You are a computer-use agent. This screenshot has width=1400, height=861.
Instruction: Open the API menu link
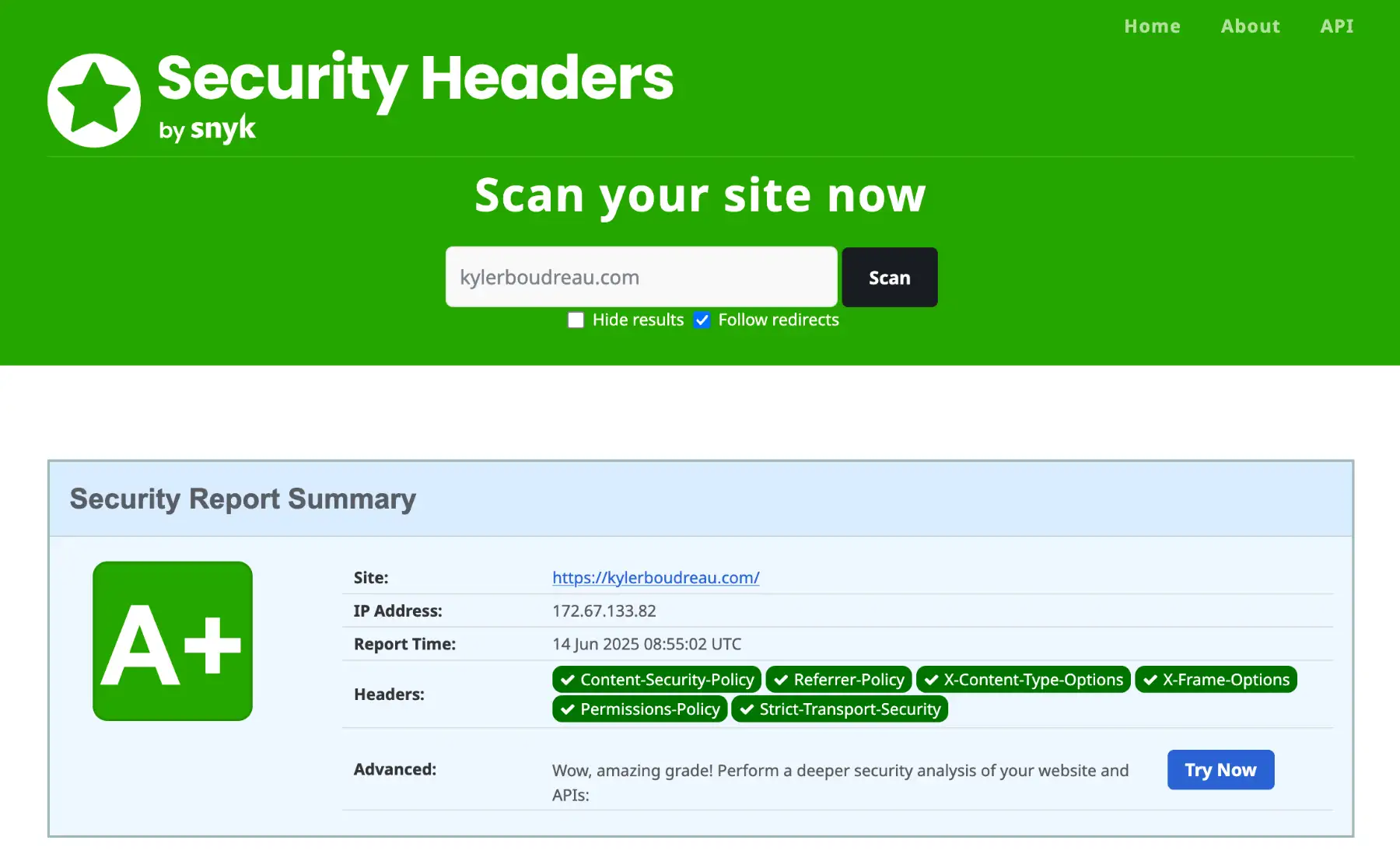pyautogui.click(x=1336, y=26)
